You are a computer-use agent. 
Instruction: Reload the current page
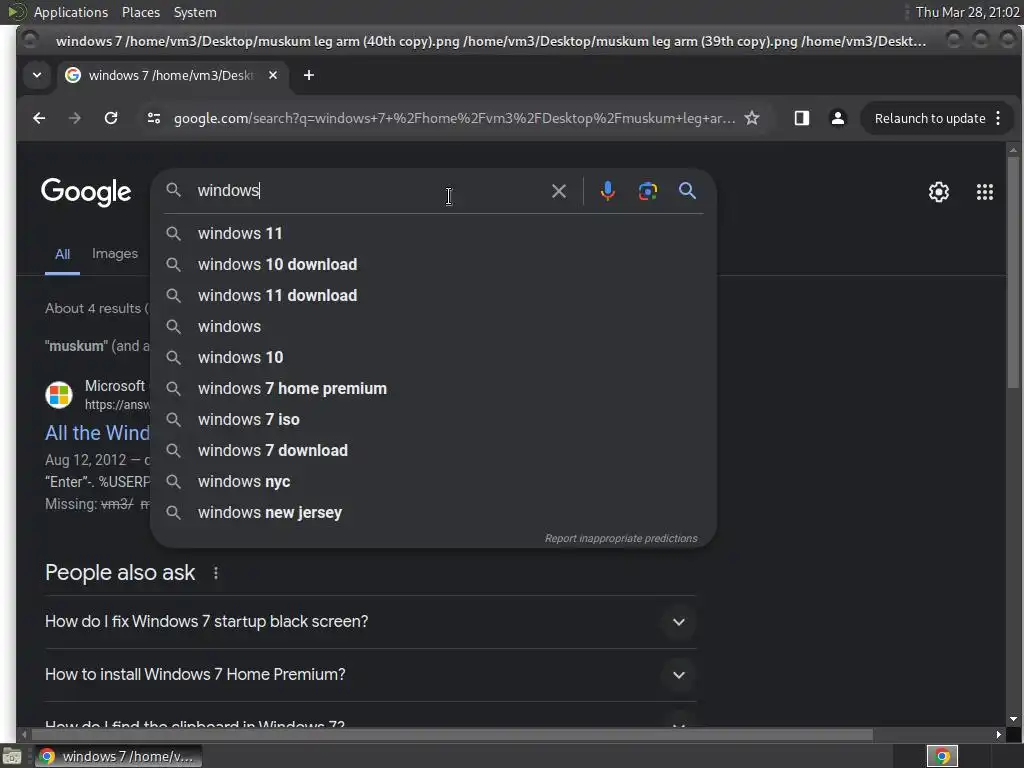point(111,118)
